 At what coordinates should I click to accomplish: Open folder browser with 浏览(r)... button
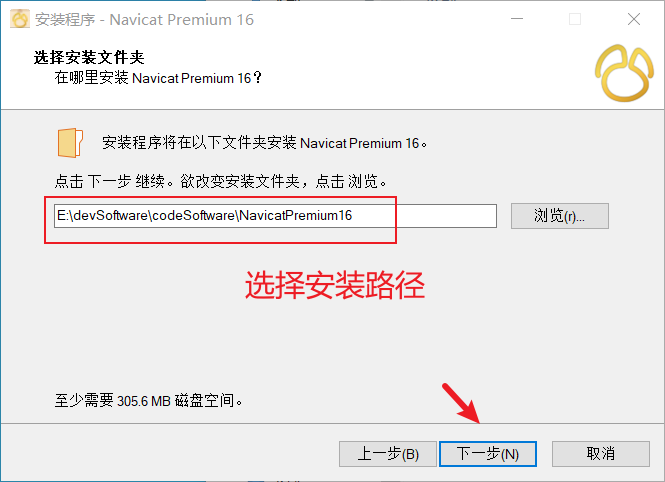point(559,216)
